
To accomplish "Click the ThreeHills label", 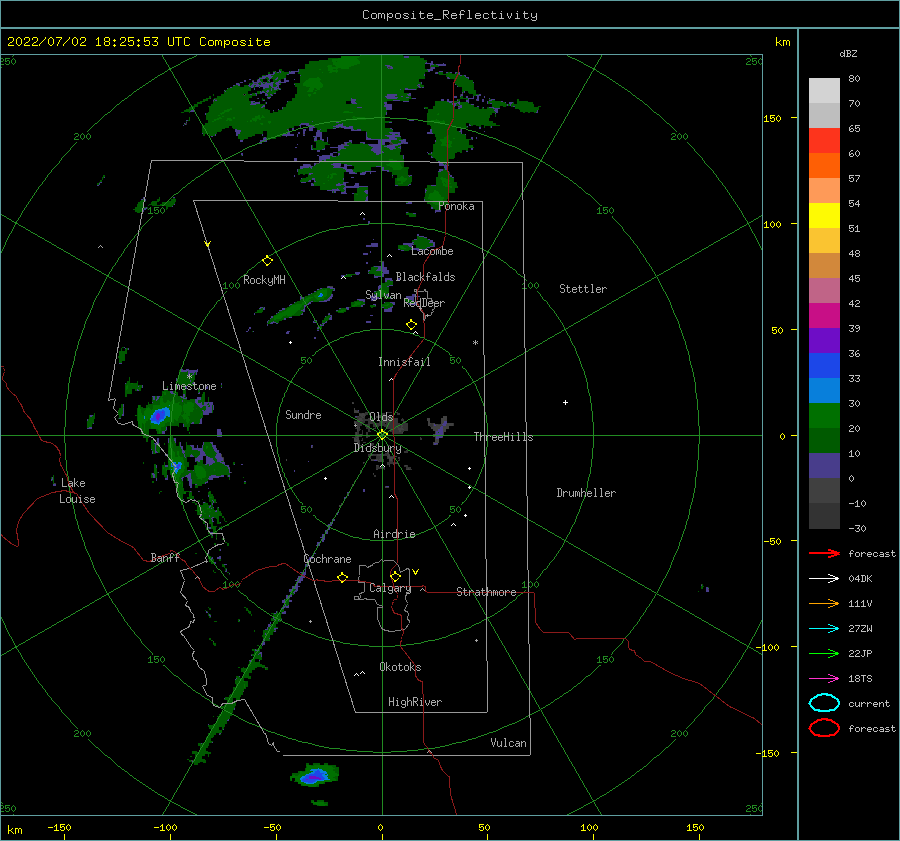I will point(503,437).
